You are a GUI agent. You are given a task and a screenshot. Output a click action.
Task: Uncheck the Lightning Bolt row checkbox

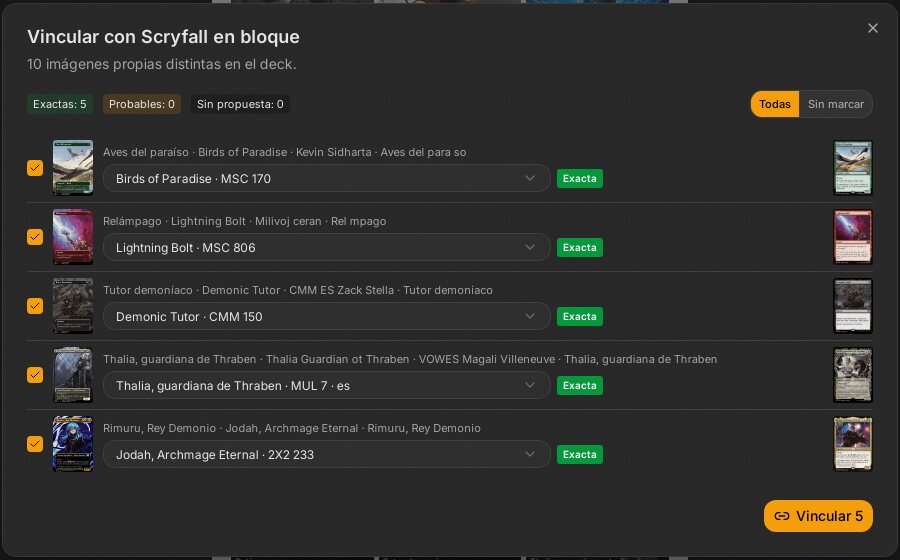point(35,237)
